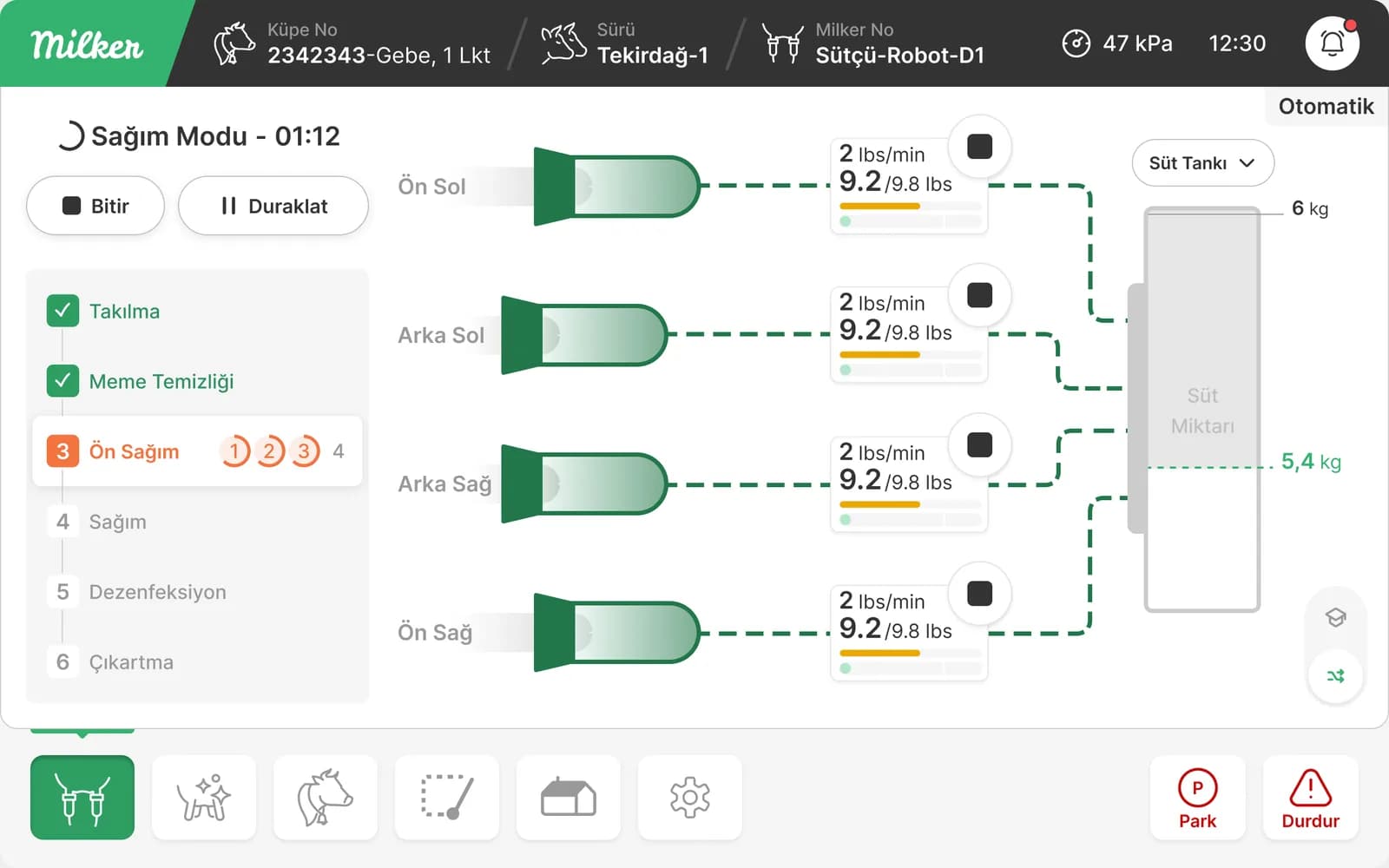Viewport: 1389px width, 868px height.
Task: Click the Ön Sol teat cup graphic
Action: 616,186
